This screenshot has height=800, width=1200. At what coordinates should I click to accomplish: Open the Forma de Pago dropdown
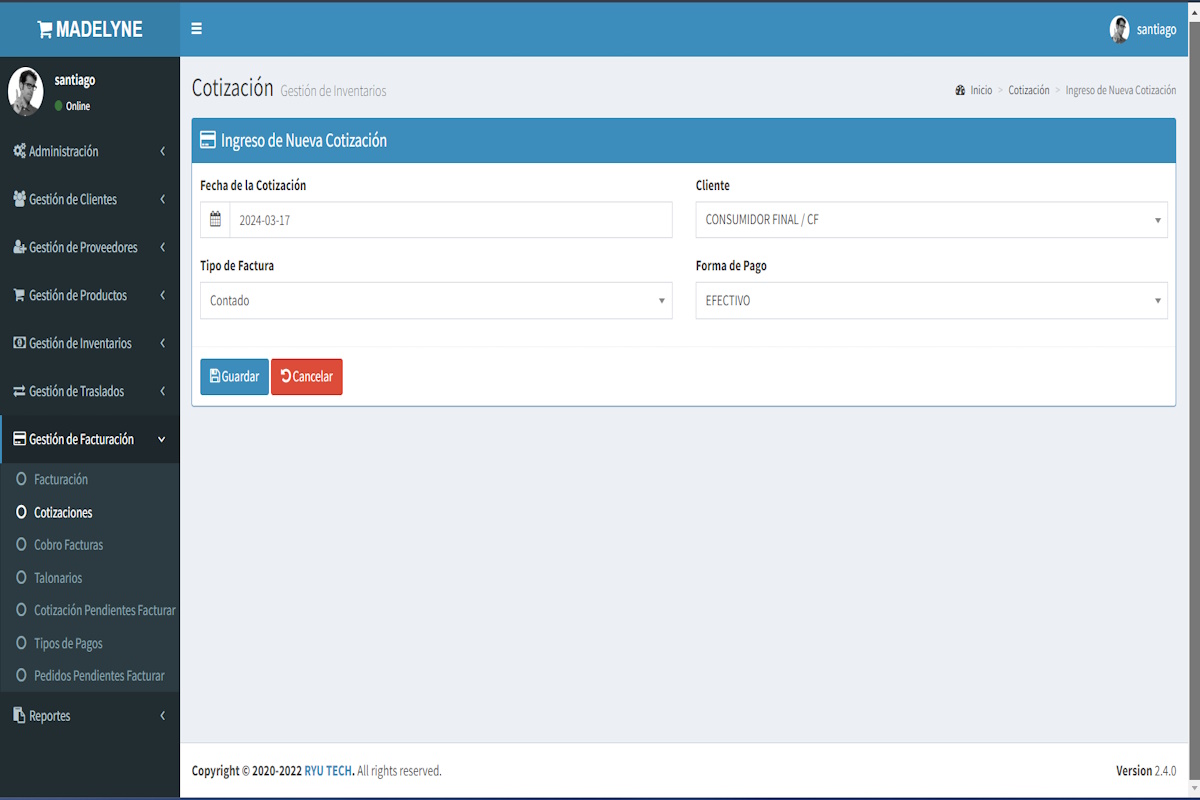coord(931,300)
